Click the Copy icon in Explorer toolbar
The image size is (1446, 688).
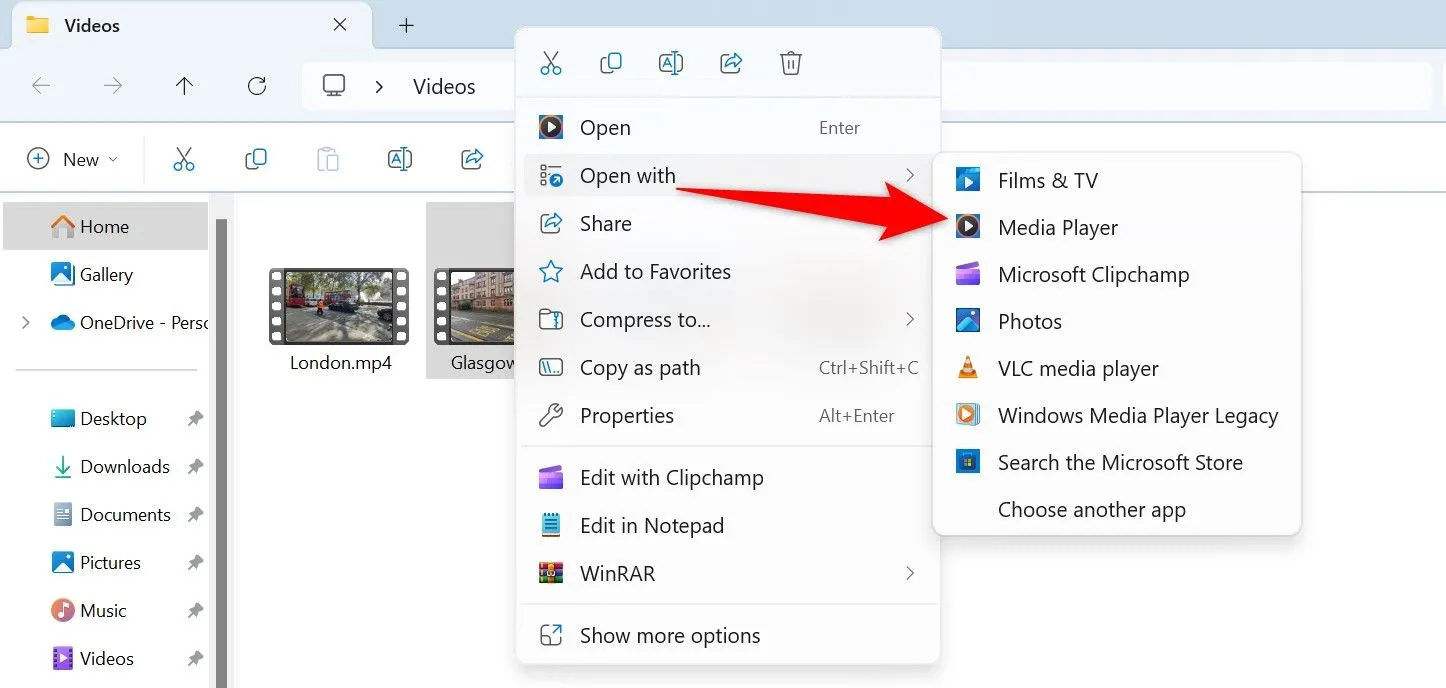point(256,159)
